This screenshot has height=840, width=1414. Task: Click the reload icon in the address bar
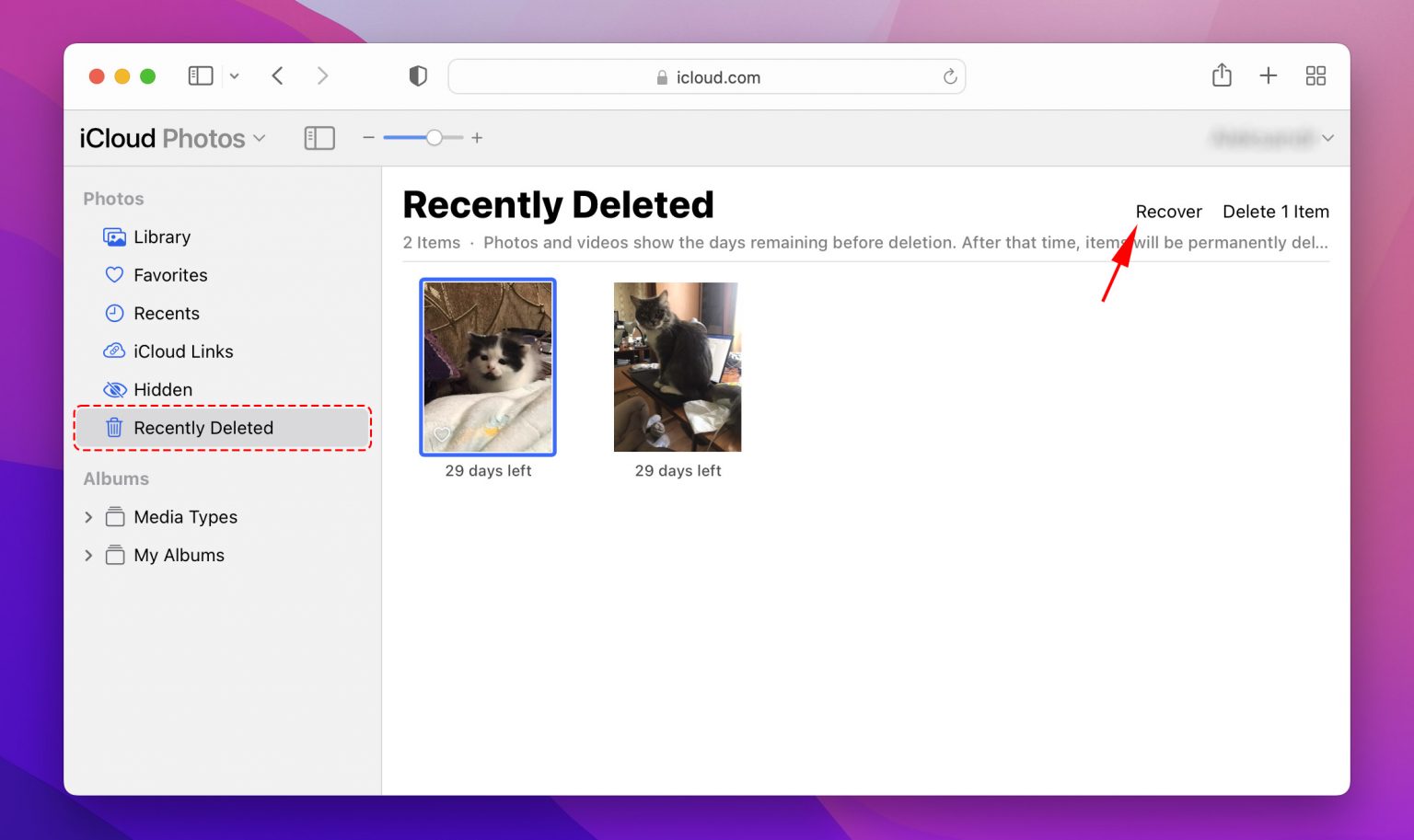coord(950,76)
